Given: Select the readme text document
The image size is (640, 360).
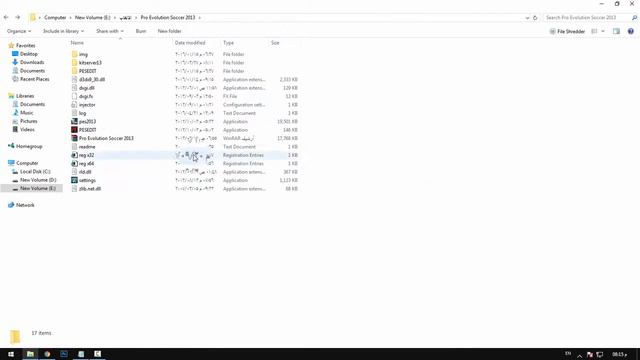Looking at the screenshot, I should click(83, 147).
